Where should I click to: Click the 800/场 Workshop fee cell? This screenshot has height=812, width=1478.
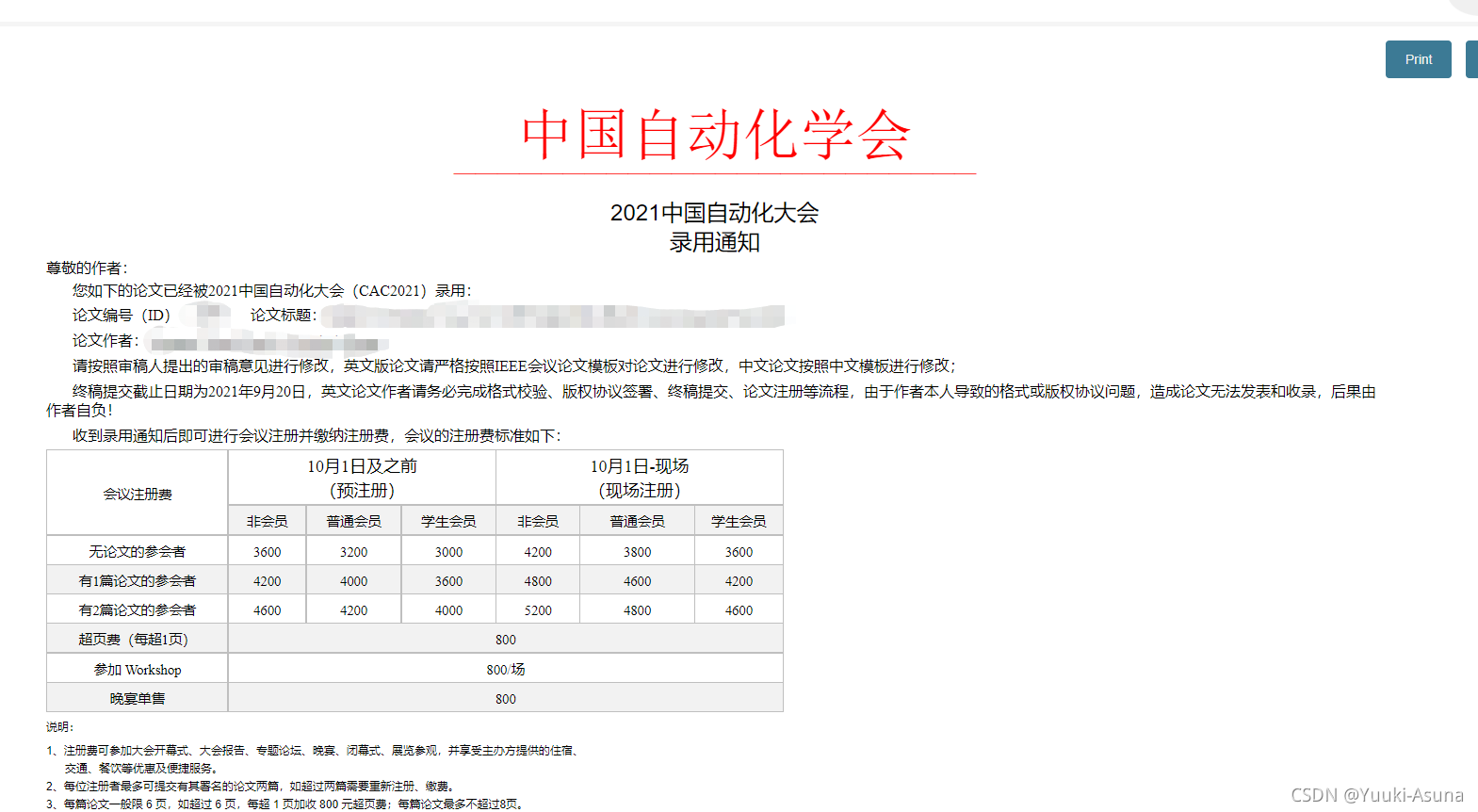[506, 669]
